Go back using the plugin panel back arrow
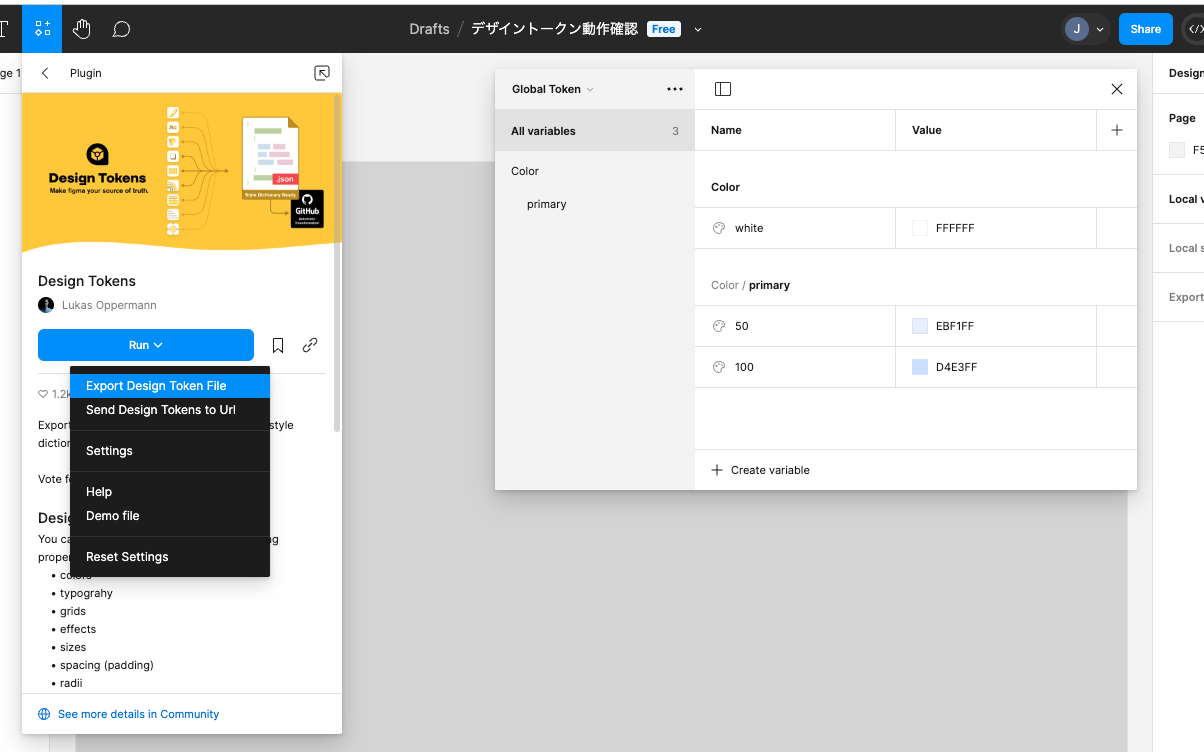The image size is (1204, 752). (x=46, y=73)
